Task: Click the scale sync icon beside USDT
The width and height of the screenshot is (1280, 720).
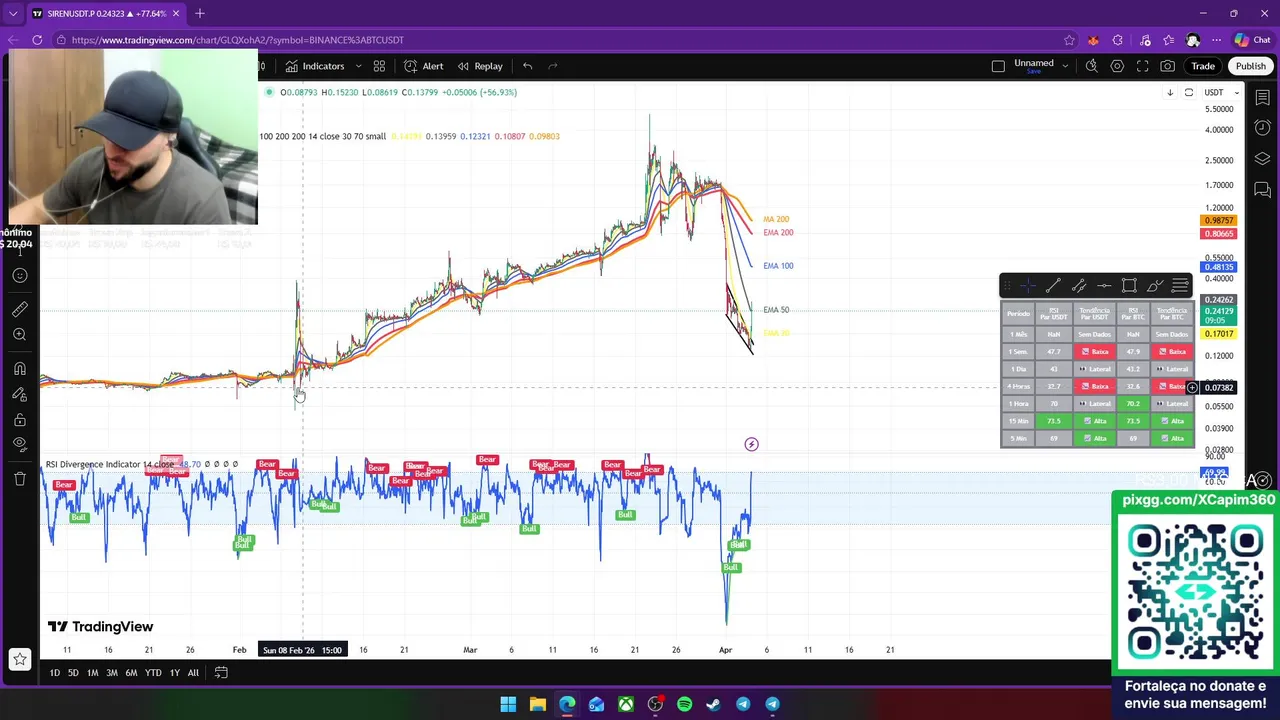Action: tap(1189, 93)
